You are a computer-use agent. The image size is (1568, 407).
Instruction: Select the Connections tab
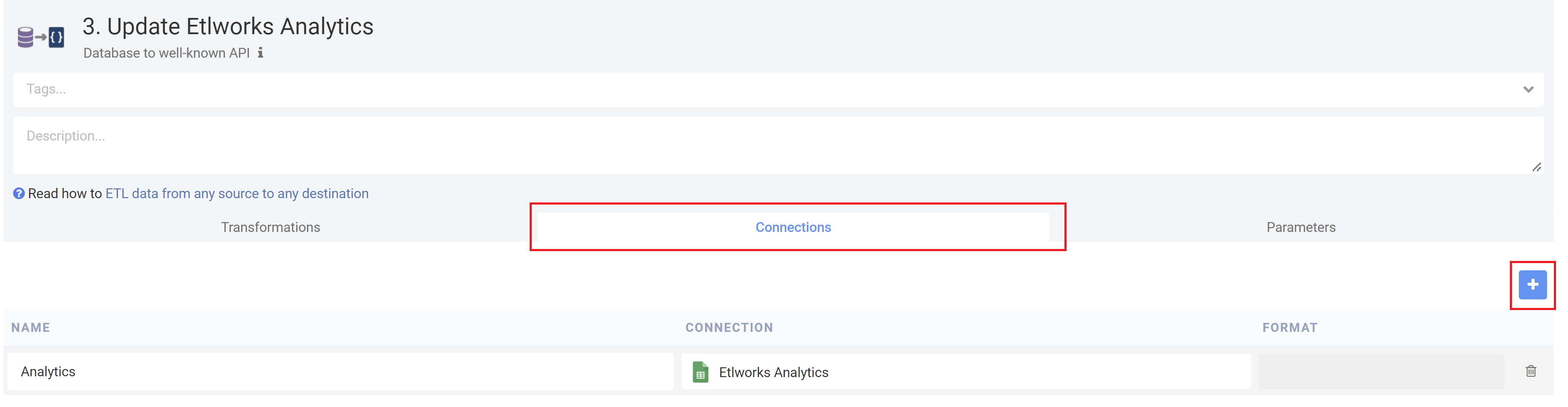[x=793, y=227]
